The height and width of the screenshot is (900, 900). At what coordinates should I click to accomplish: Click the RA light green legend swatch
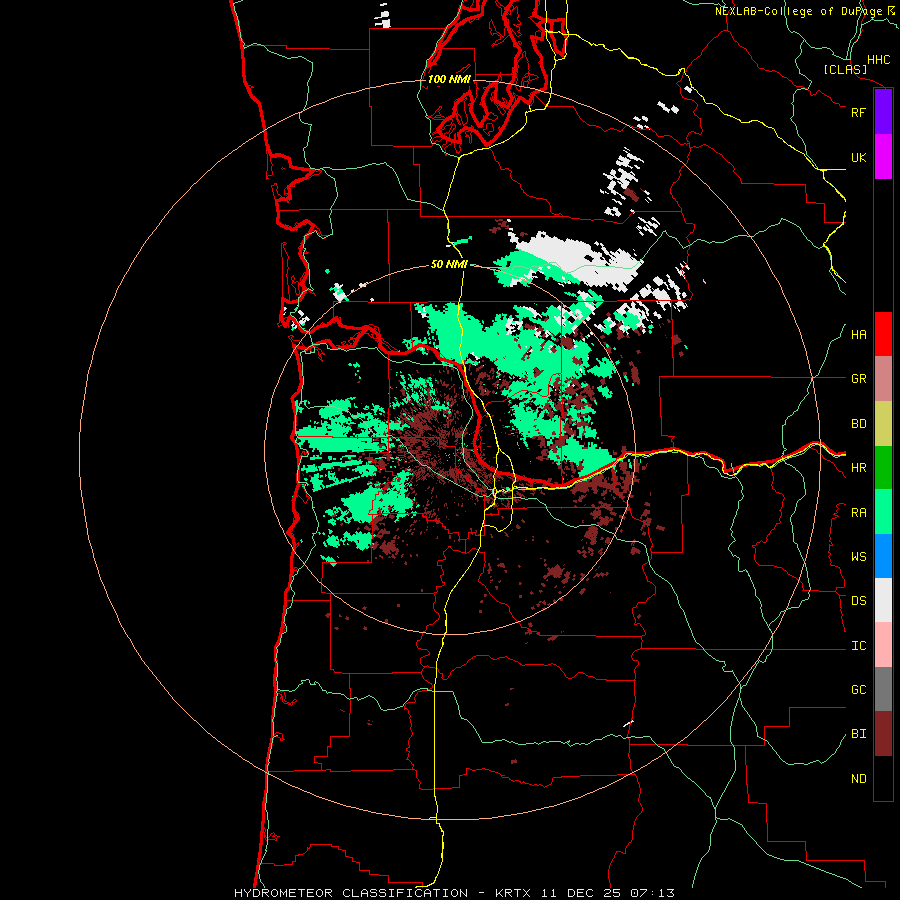[x=883, y=512]
